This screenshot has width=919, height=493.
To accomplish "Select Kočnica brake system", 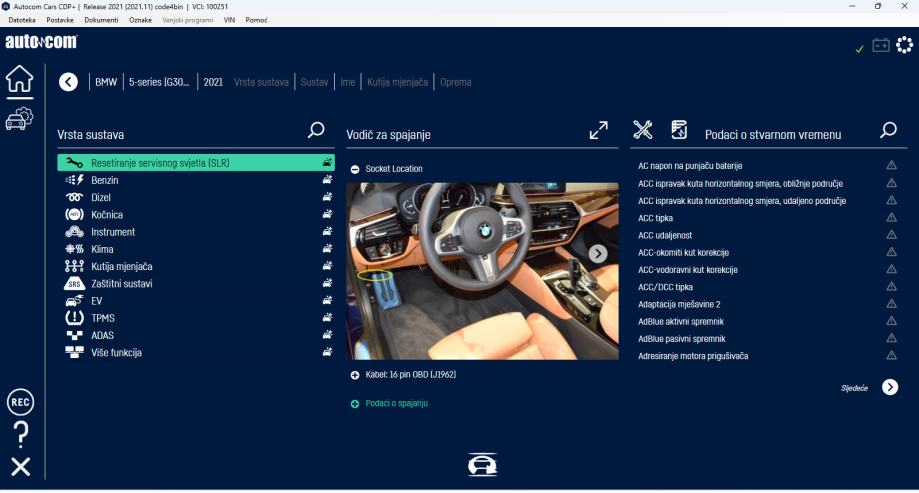I will click(x=196, y=215).
